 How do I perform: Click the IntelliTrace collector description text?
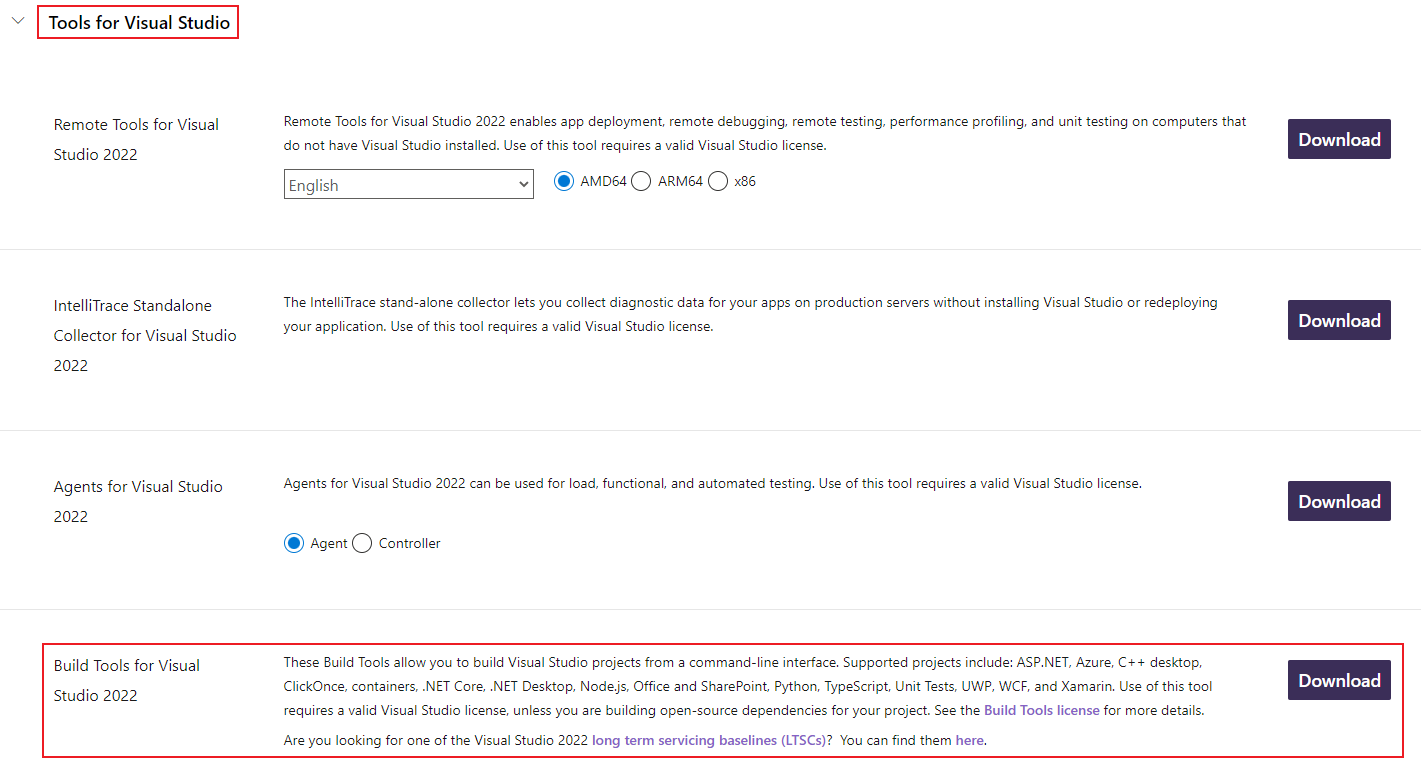[x=750, y=314]
